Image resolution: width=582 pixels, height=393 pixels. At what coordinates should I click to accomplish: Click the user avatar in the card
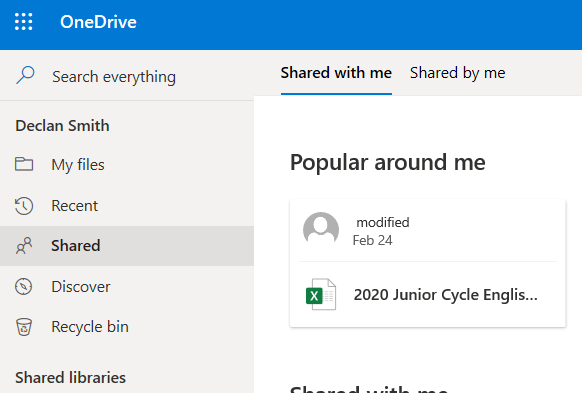click(x=321, y=230)
